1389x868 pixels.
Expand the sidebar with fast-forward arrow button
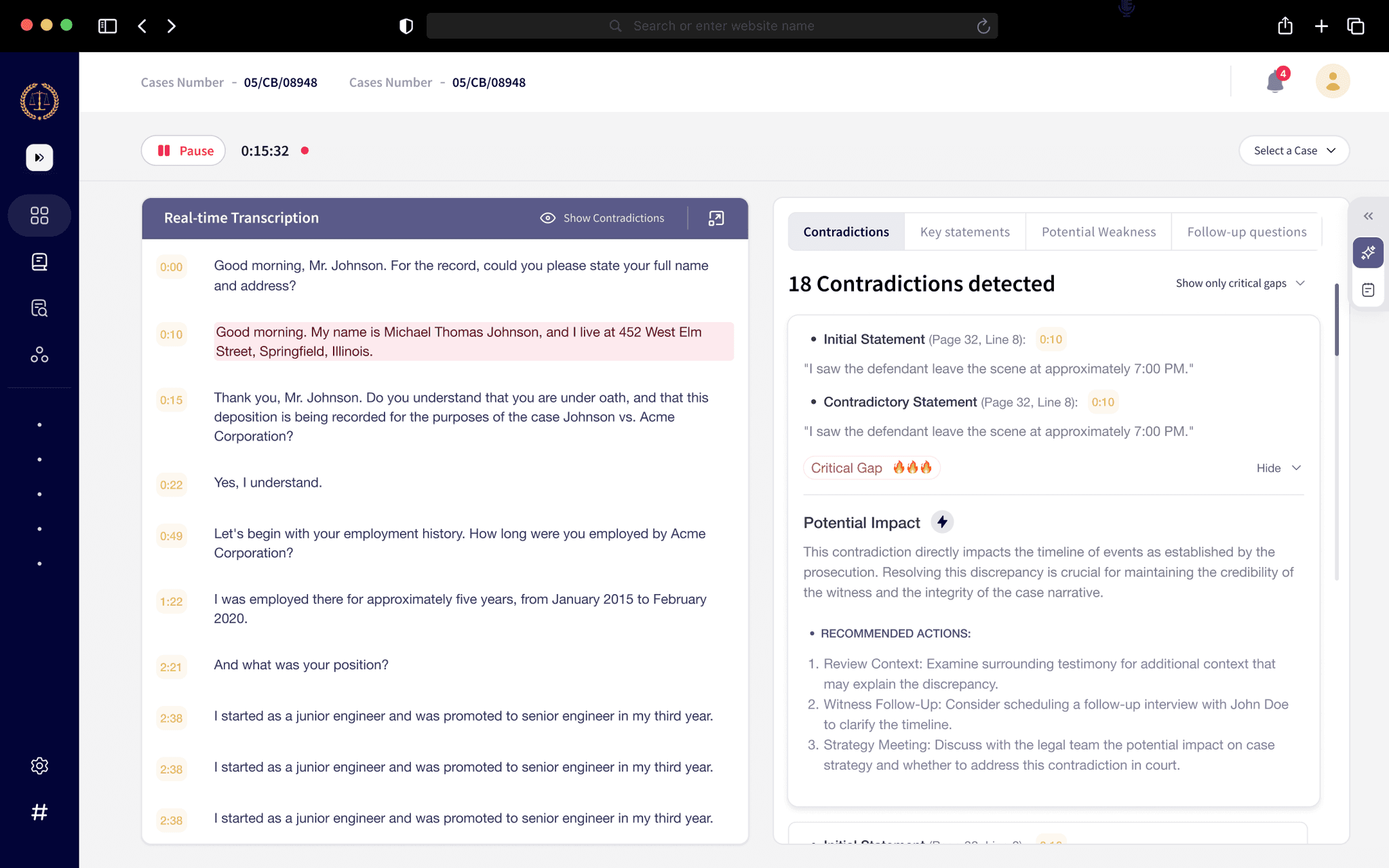pos(39,157)
